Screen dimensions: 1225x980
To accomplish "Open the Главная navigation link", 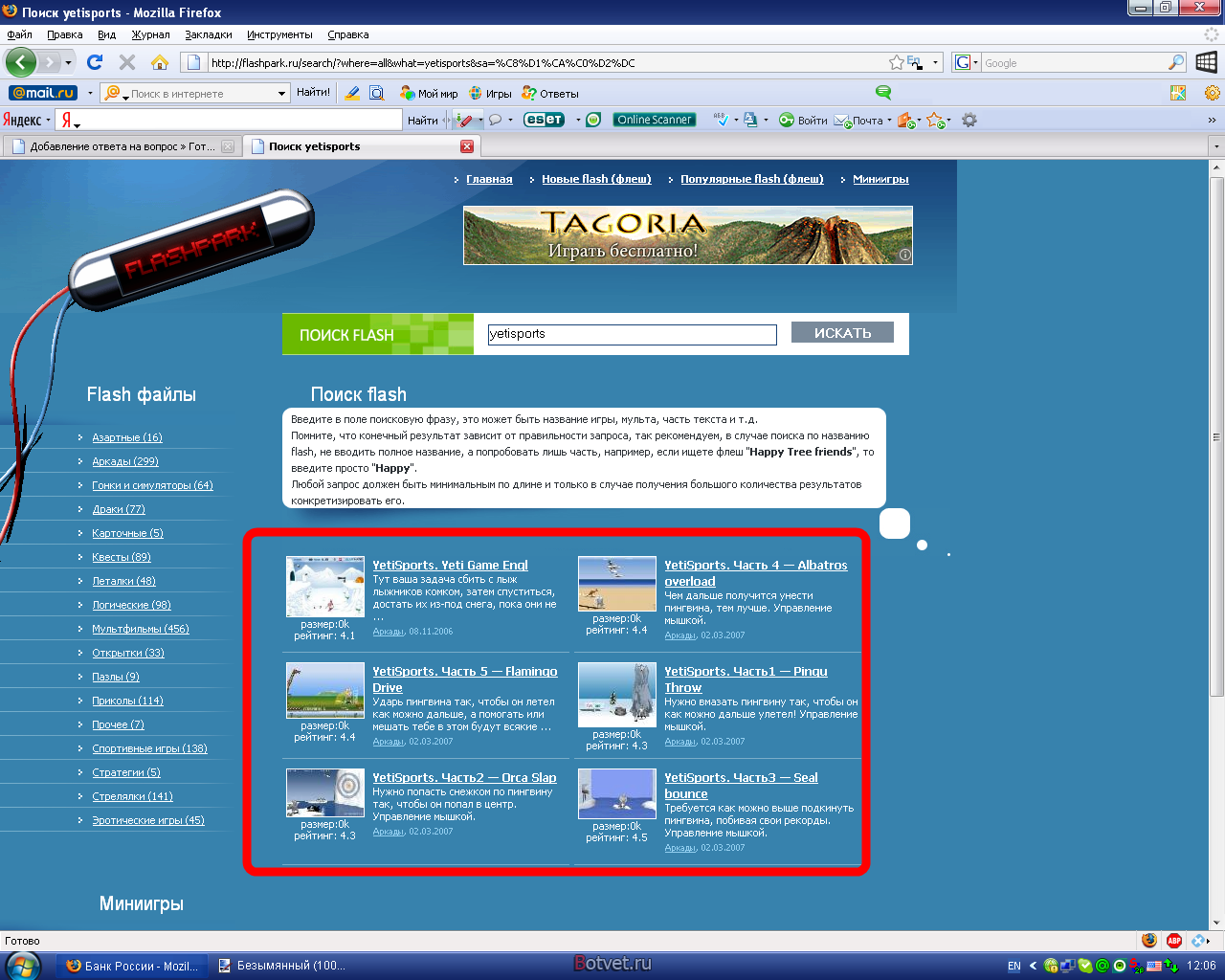I will tap(489, 179).
